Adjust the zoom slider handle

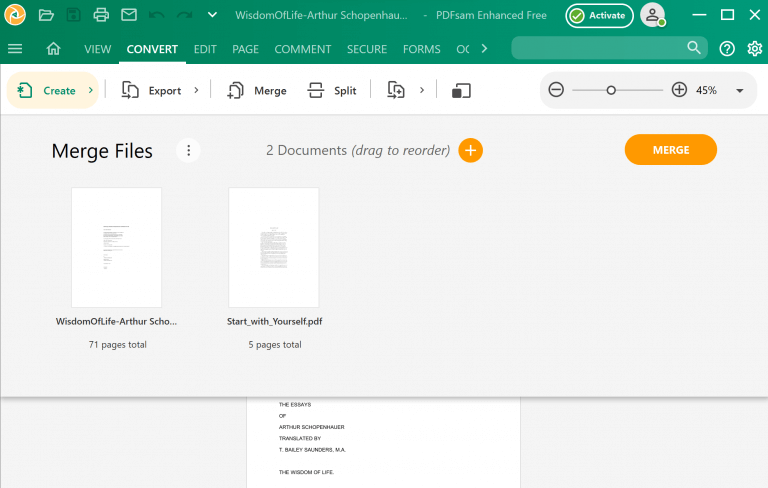[611, 90]
